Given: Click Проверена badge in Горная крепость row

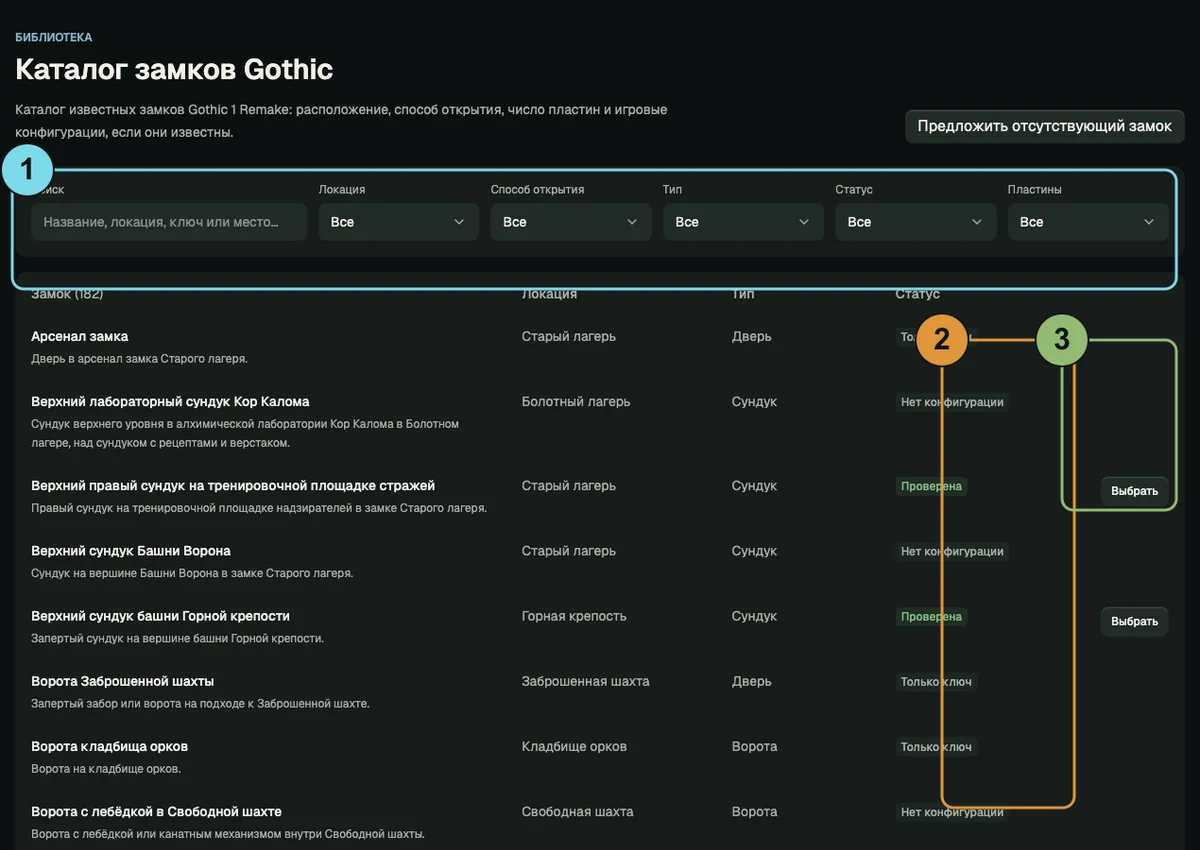Looking at the screenshot, I should (931, 617).
